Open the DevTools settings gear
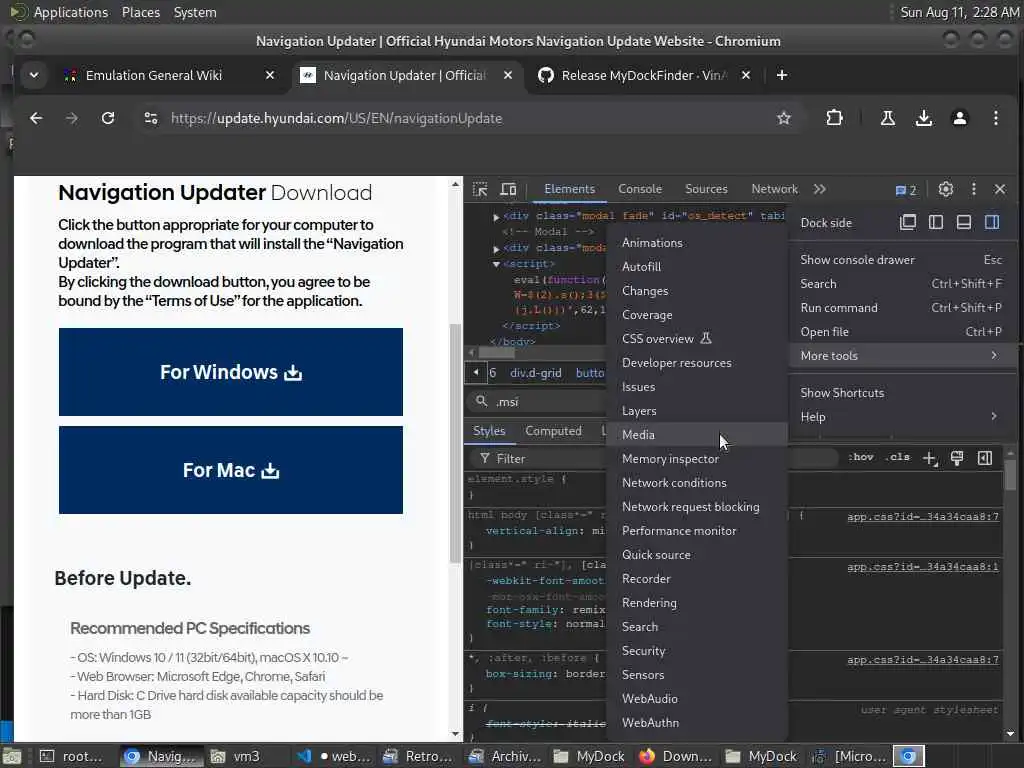Image resolution: width=1024 pixels, height=768 pixels. [x=945, y=189]
